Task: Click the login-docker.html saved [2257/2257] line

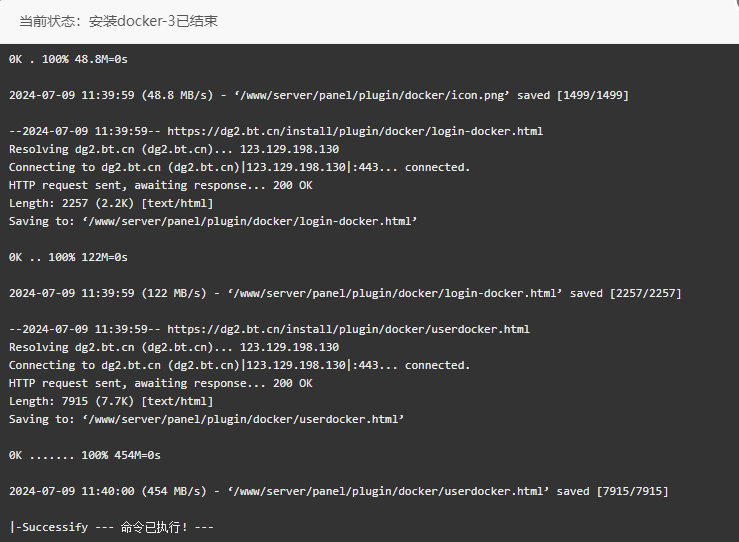Action: 345,293
